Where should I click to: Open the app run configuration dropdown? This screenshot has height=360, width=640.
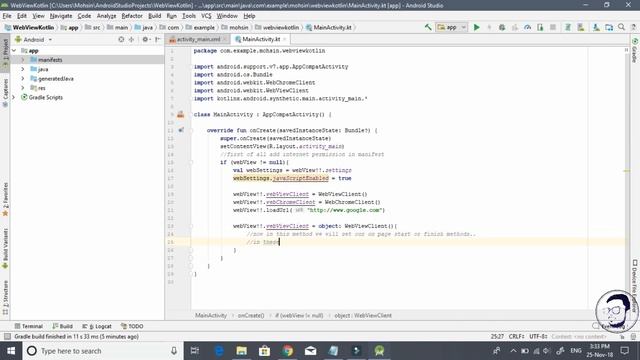(451, 27)
